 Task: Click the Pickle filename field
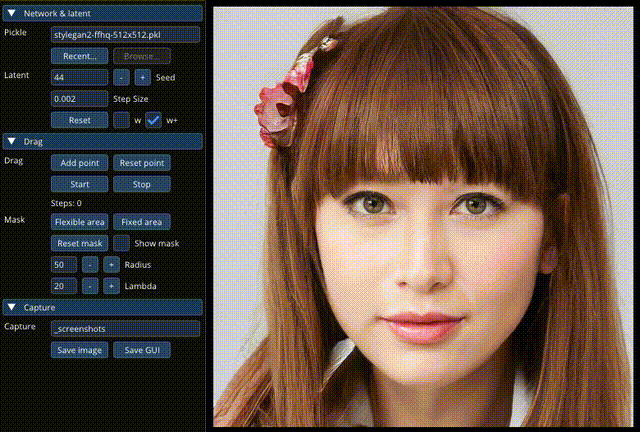pos(126,35)
